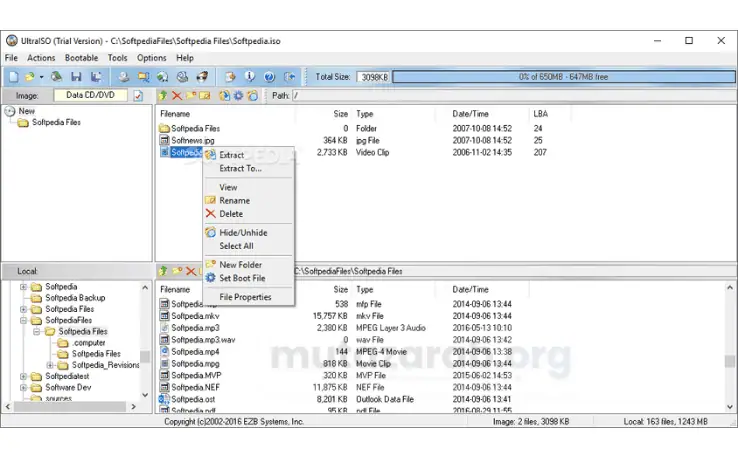
Task: Click the red X delete icon beside Path
Action: [177, 96]
